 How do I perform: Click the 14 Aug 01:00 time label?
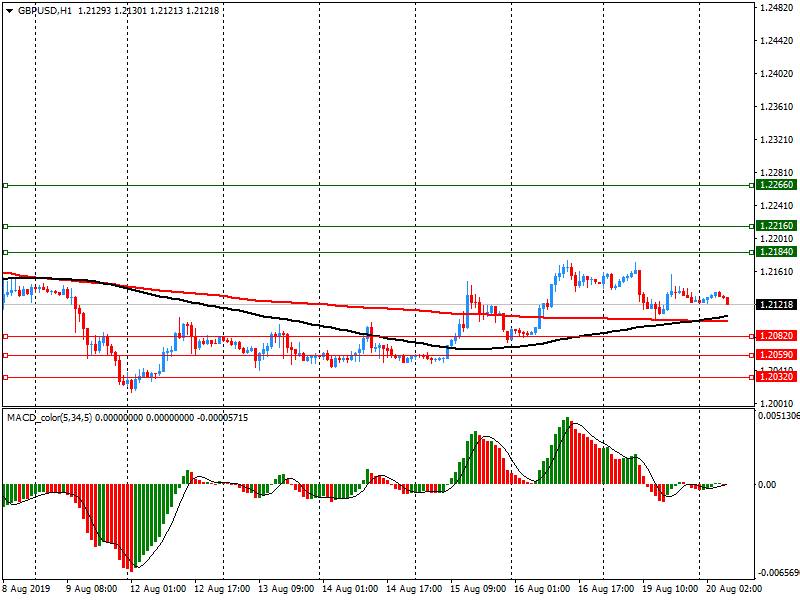(350, 589)
